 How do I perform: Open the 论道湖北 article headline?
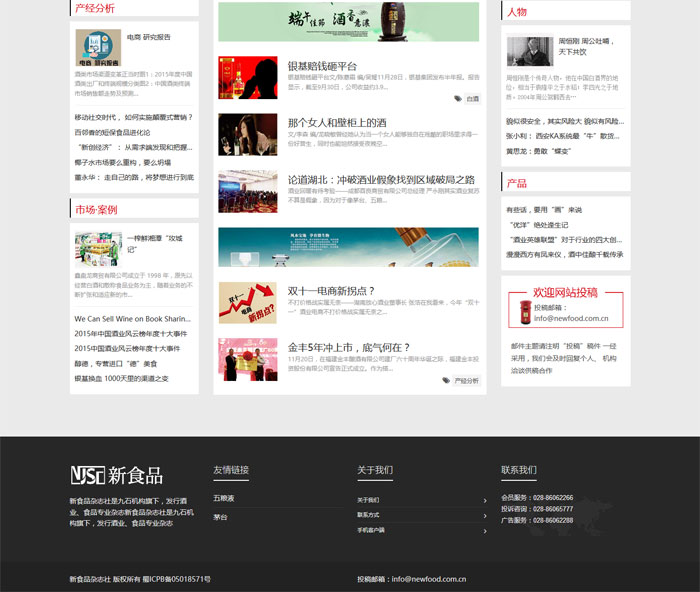pyautogui.click(x=380, y=180)
